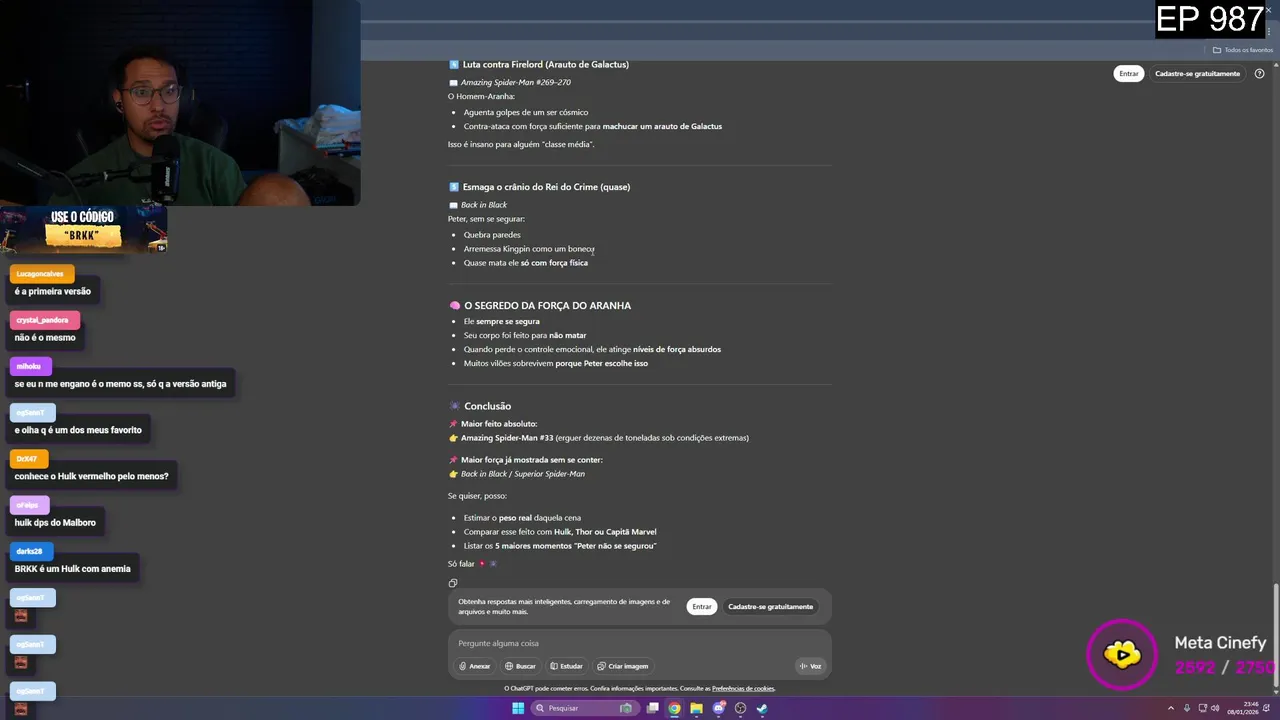Click the Anexar attachment button
This screenshot has width=1280, height=720.
pos(475,666)
